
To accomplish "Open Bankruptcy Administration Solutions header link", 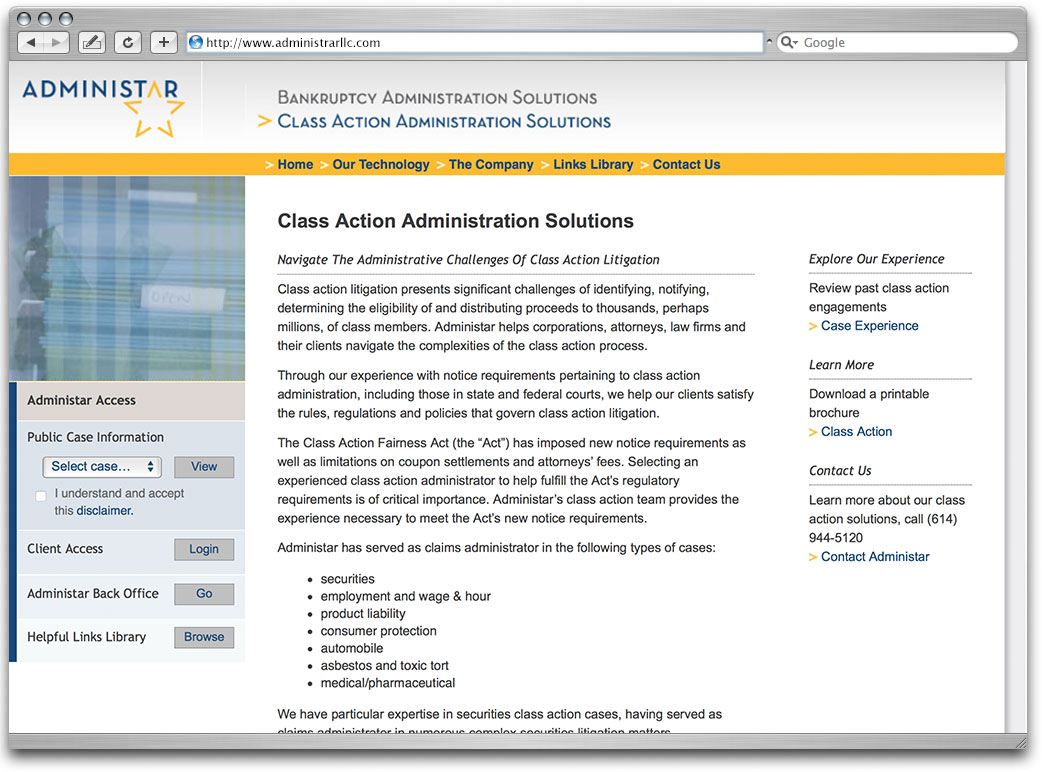I will pos(437,98).
